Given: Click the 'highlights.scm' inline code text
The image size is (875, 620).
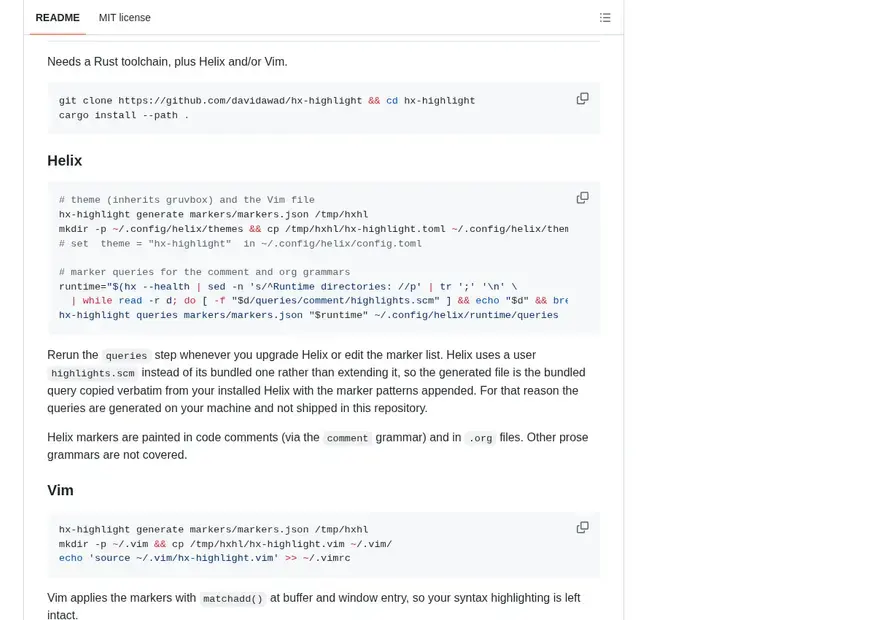Looking at the screenshot, I should coord(93,373).
